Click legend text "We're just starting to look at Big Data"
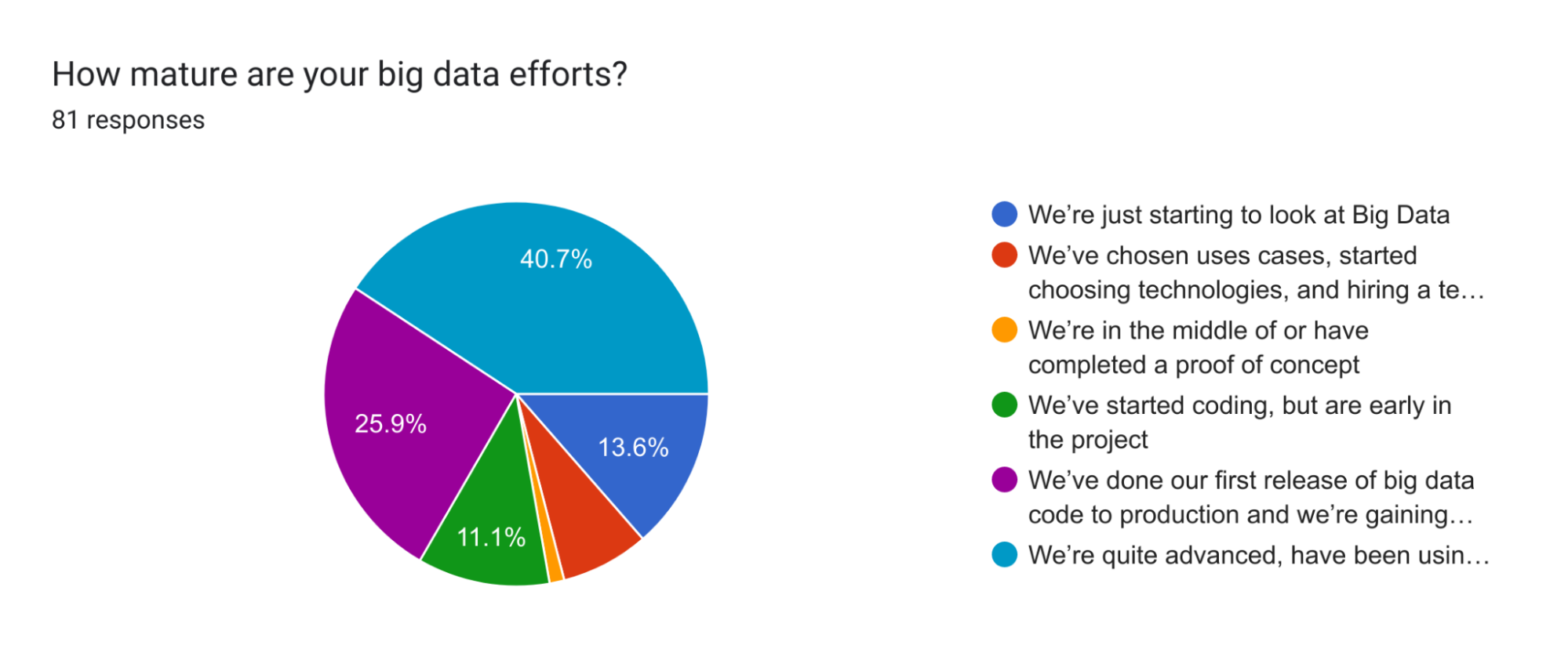This screenshot has height=660, width=1568. tap(1239, 215)
